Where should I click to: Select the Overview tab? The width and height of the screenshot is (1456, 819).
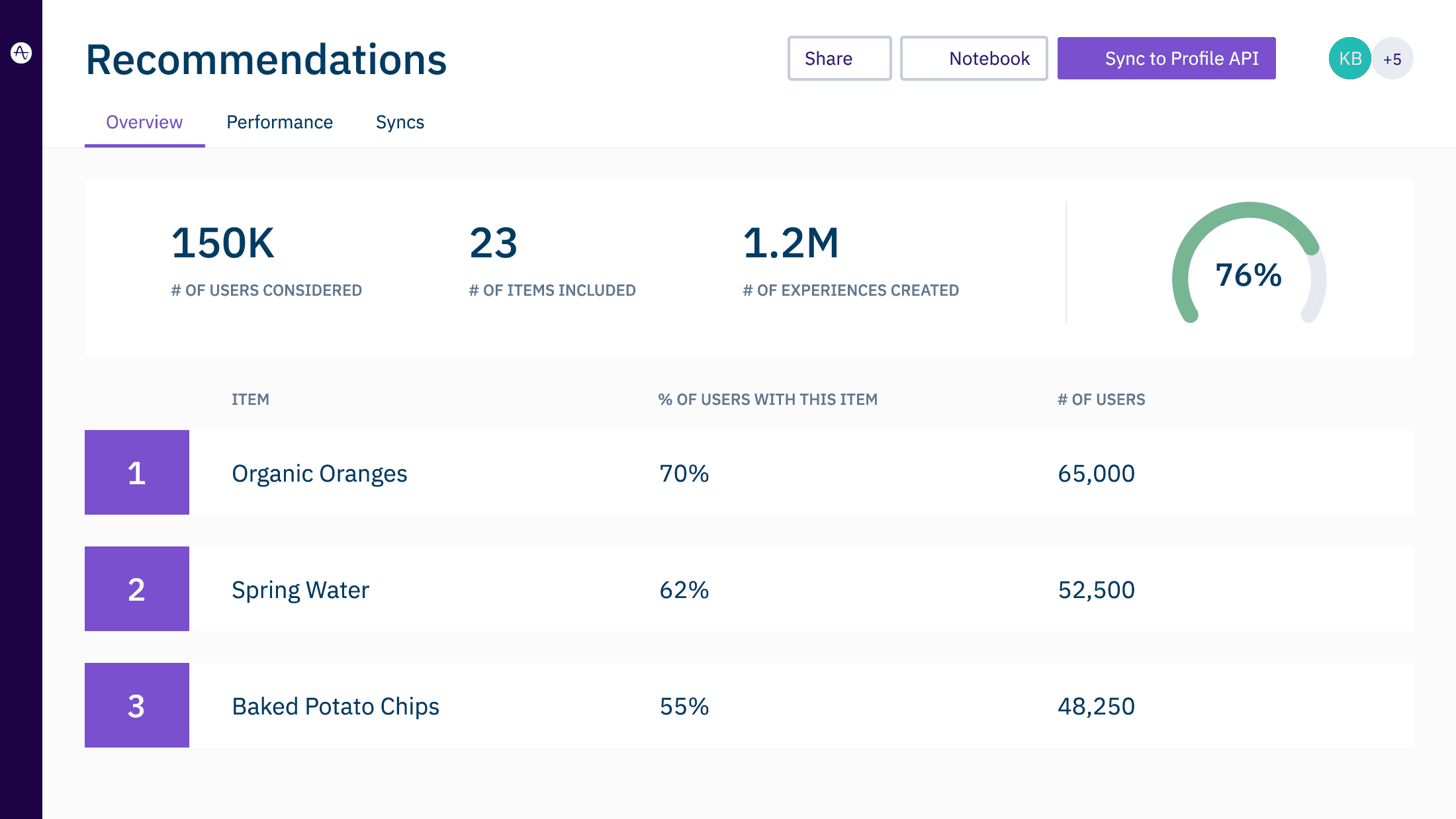pos(144,122)
